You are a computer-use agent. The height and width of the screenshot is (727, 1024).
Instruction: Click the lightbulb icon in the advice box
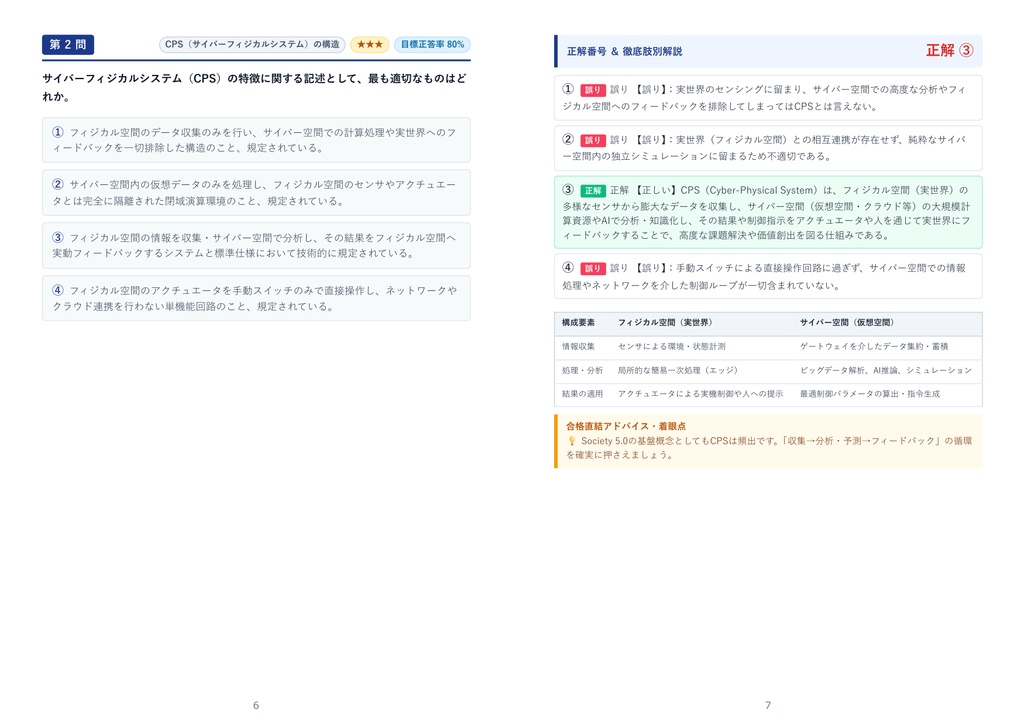[x=572, y=442]
